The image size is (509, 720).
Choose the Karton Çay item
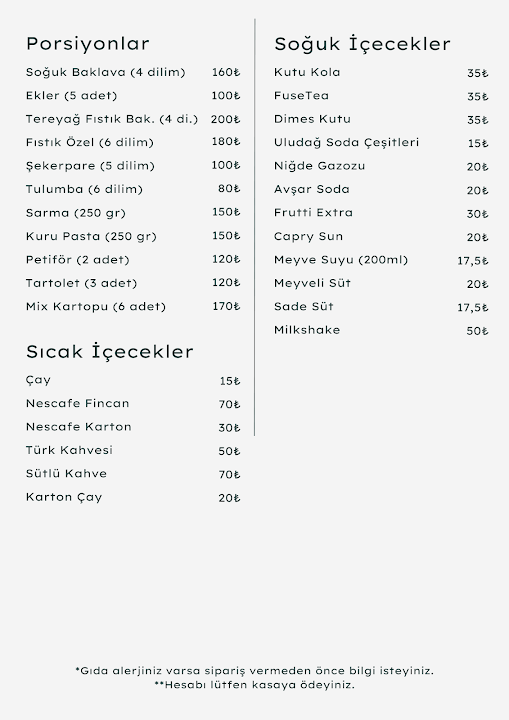[x=64, y=497]
